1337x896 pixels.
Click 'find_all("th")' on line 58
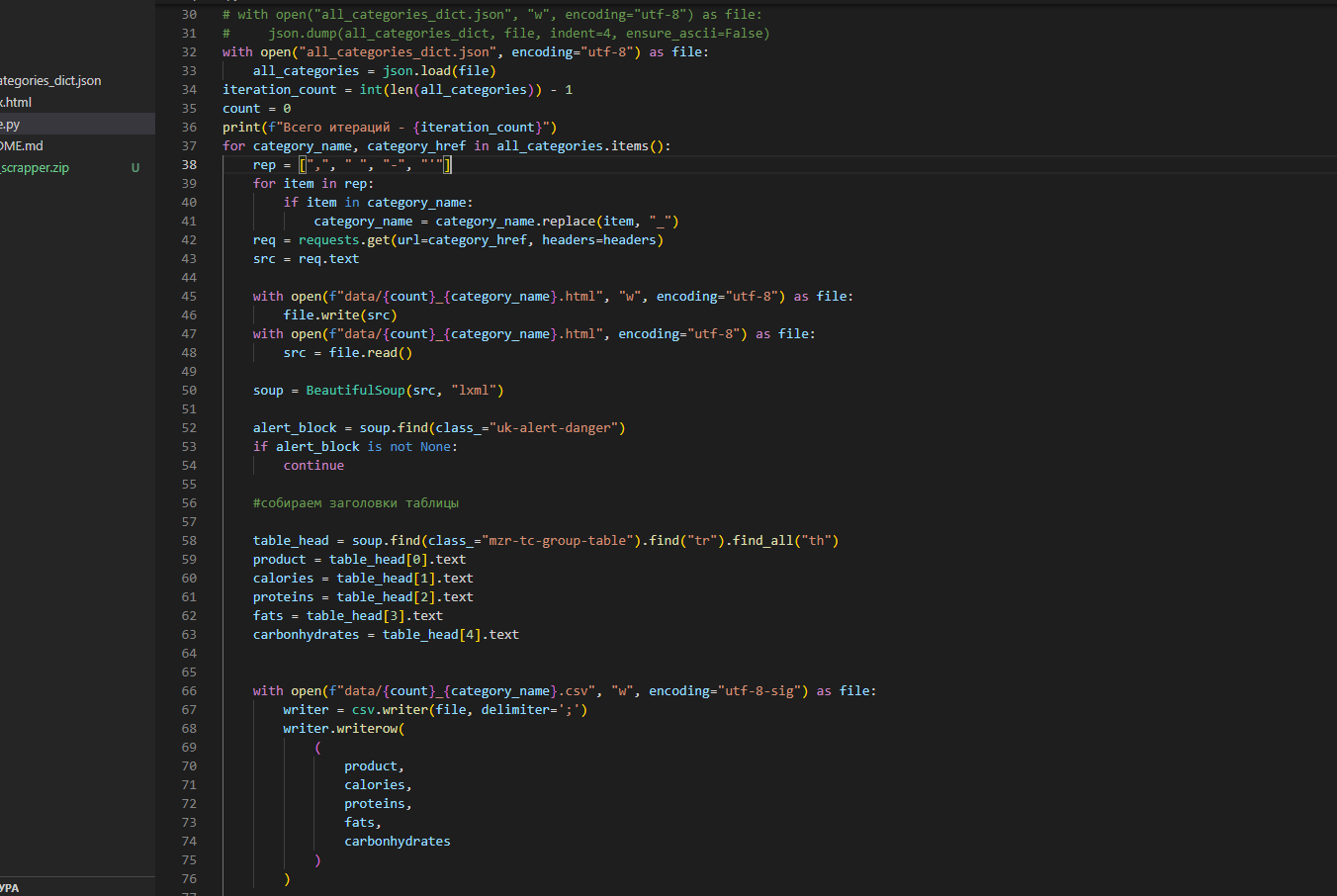[x=785, y=540]
